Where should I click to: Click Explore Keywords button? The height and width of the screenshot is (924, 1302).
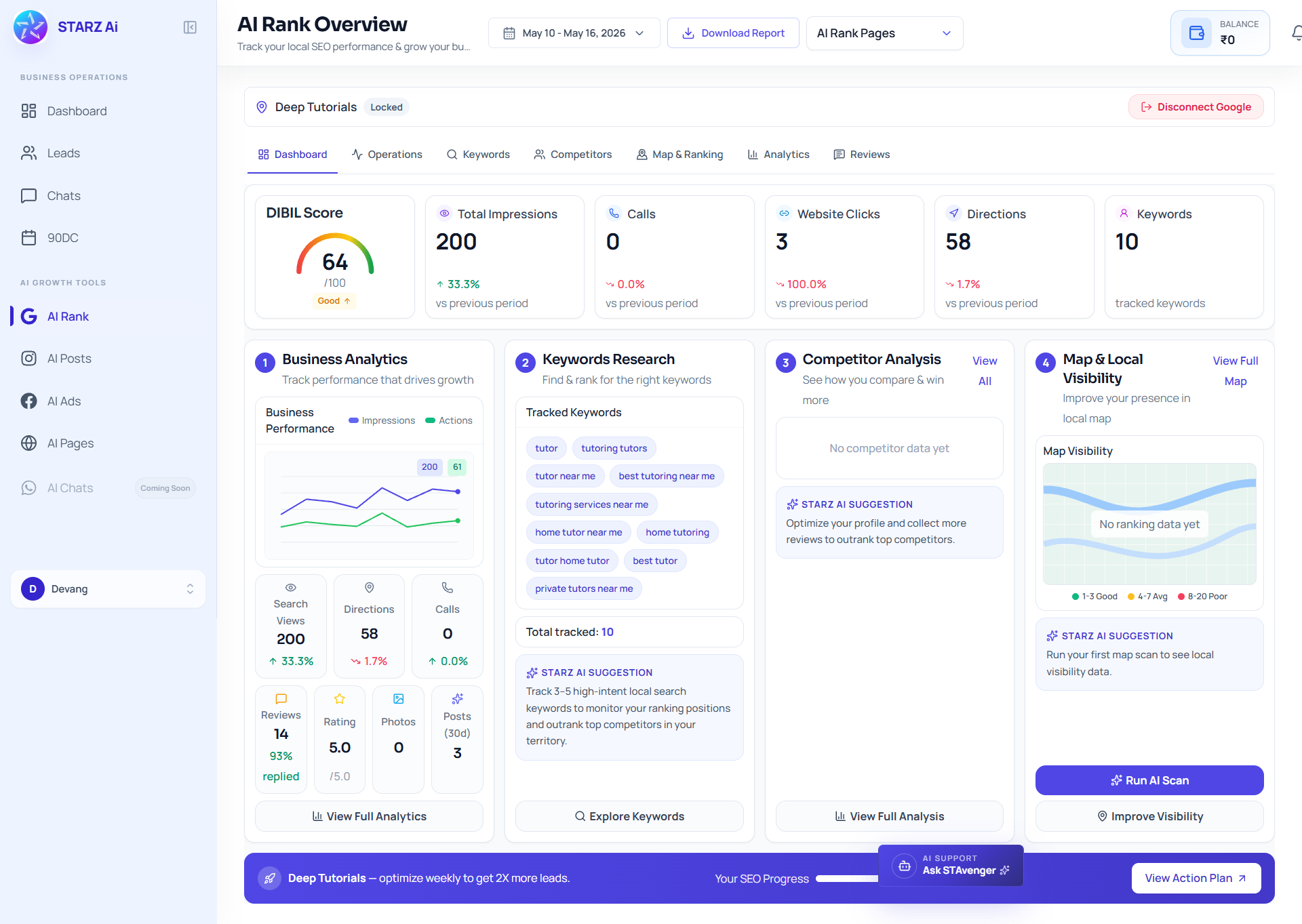coord(629,816)
